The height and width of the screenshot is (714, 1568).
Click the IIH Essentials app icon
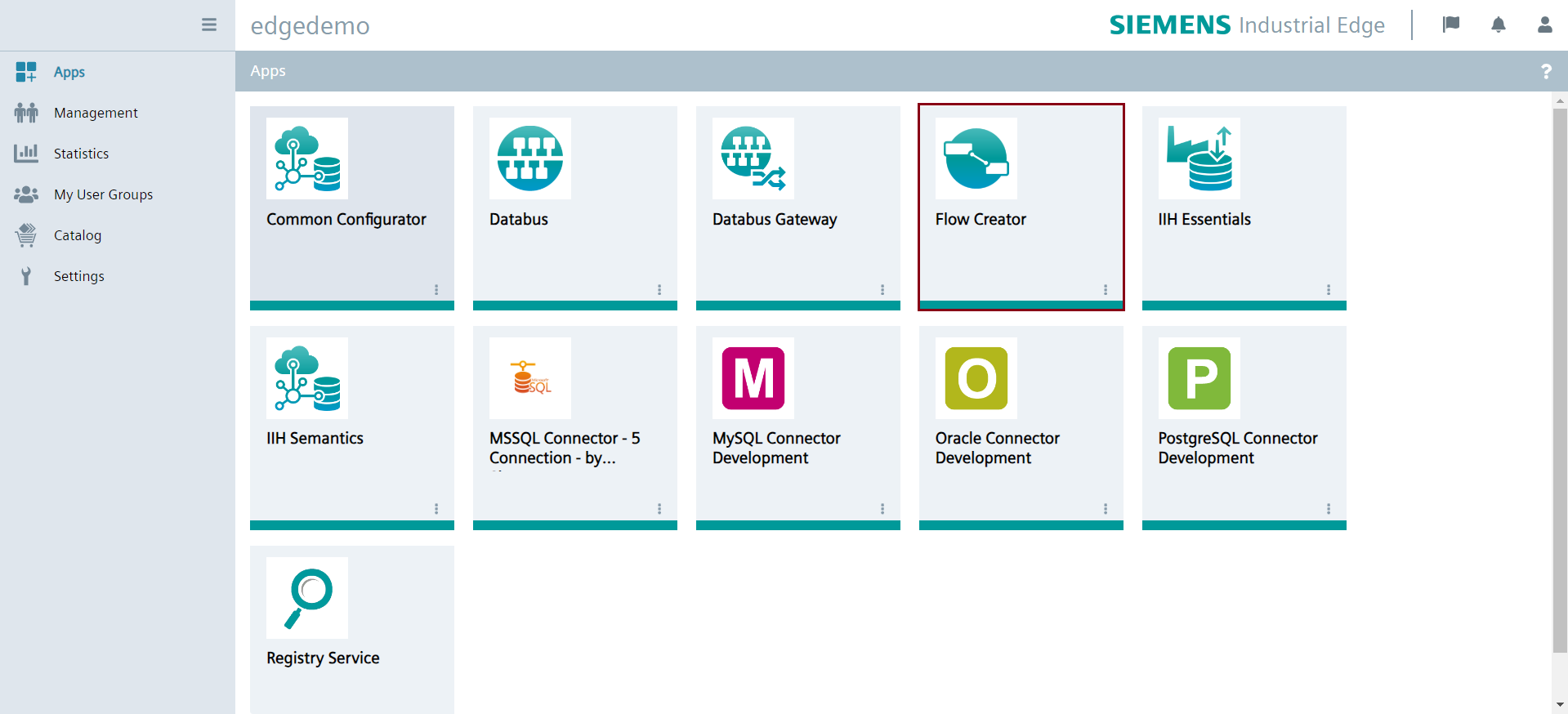point(1199,158)
